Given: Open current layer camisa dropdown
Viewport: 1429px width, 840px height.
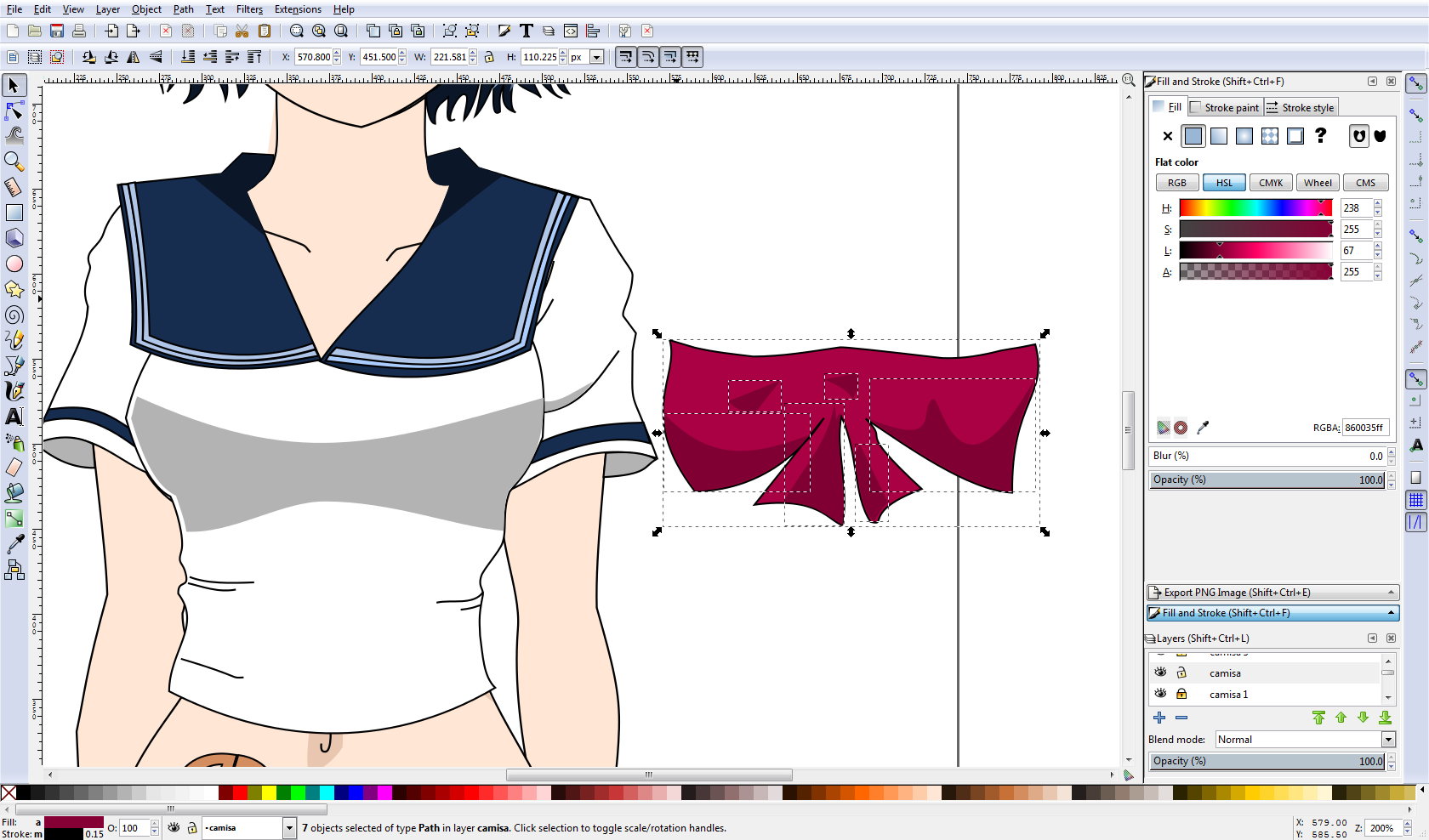Looking at the screenshot, I should (x=289, y=828).
